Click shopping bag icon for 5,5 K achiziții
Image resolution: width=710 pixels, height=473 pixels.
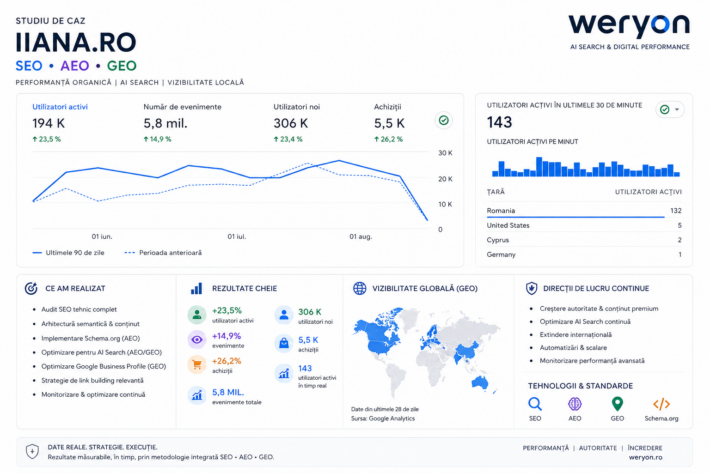pos(284,344)
